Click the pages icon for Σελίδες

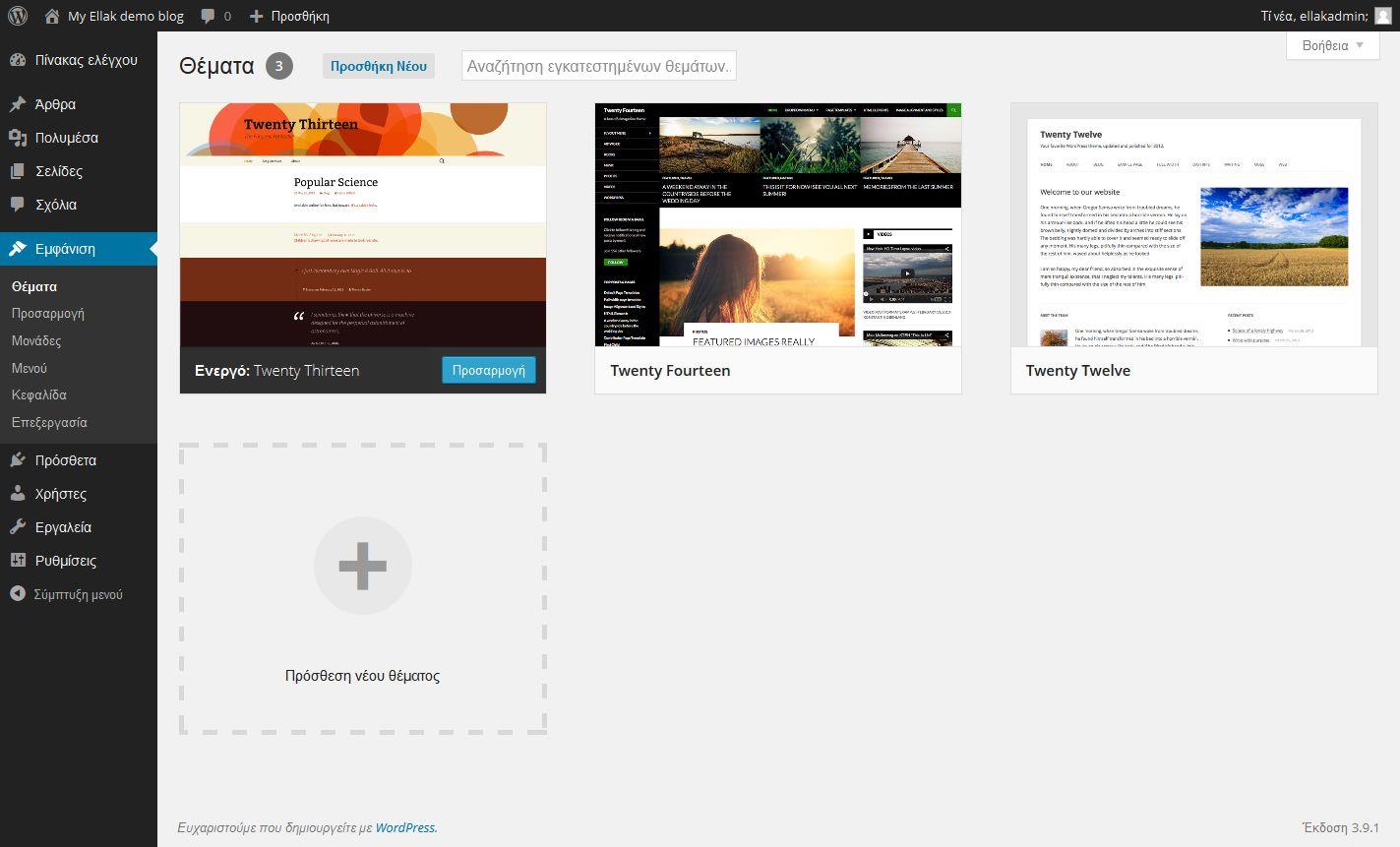[18, 171]
